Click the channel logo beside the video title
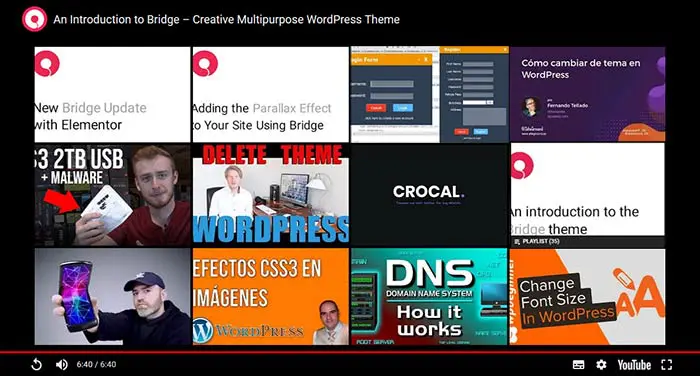Screen dimensions: 700x376 tap(34, 19)
